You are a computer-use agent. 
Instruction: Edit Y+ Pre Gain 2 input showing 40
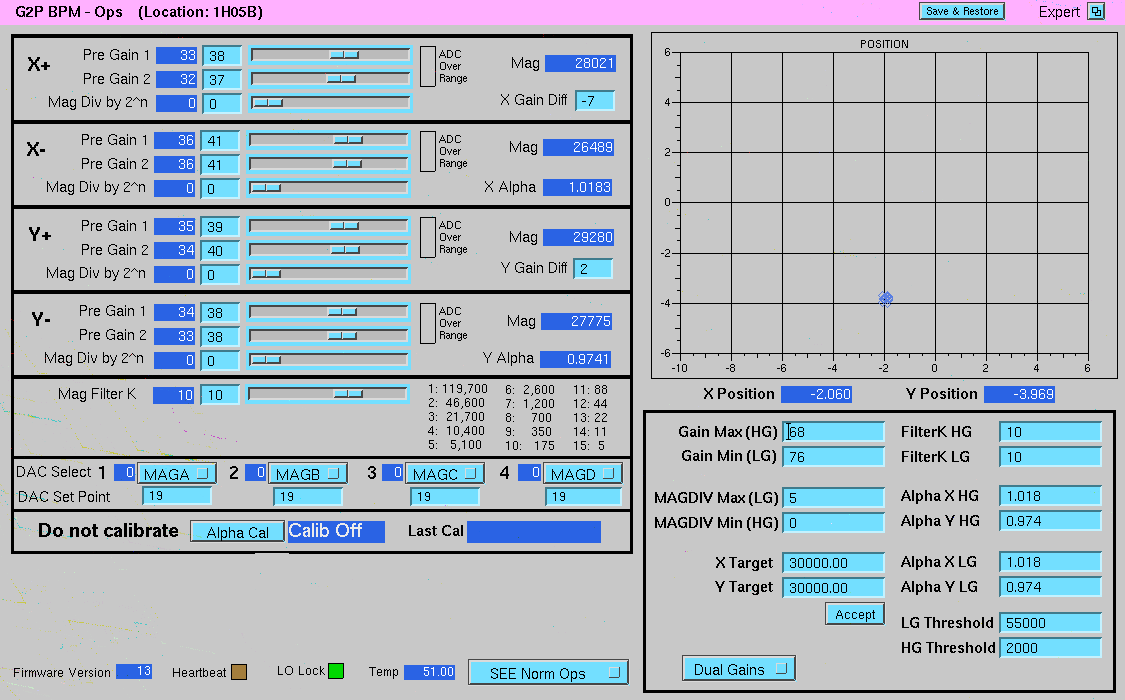[x=220, y=250]
